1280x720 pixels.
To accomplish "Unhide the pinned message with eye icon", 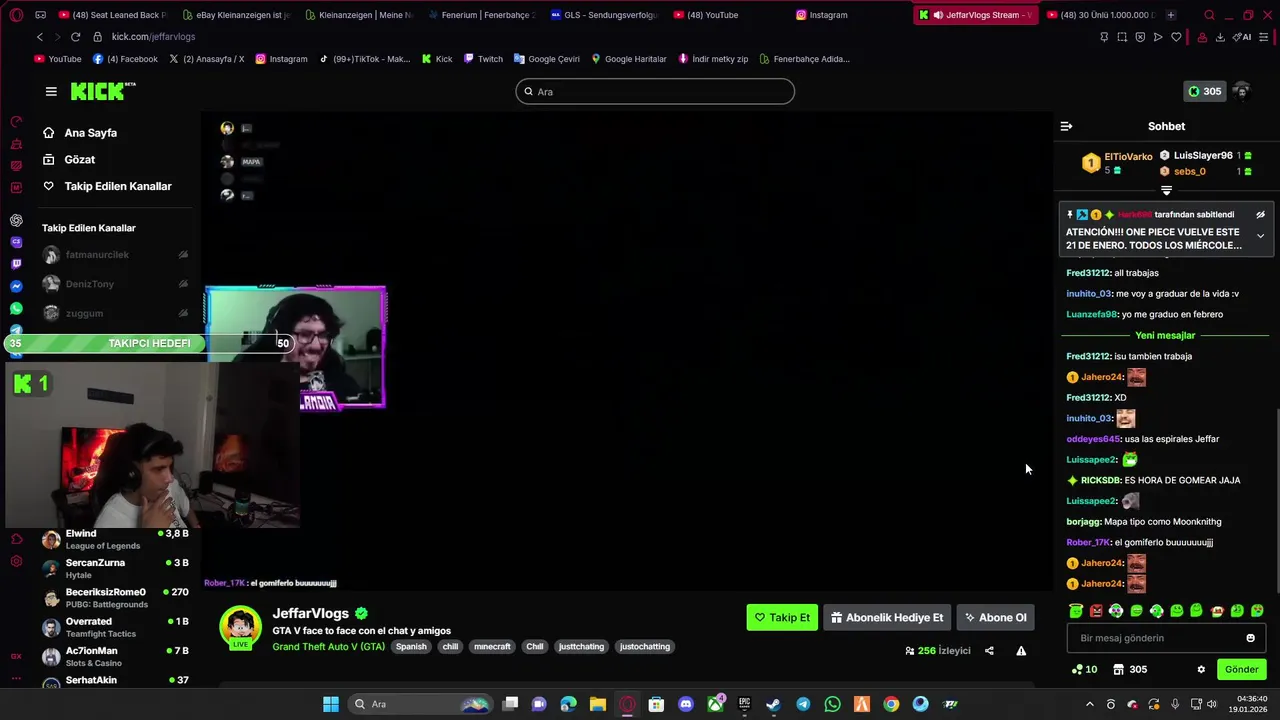I will click(1260, 214).
